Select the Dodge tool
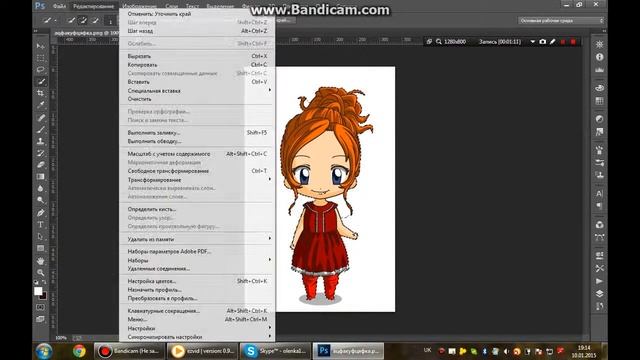 pos(40,200)
